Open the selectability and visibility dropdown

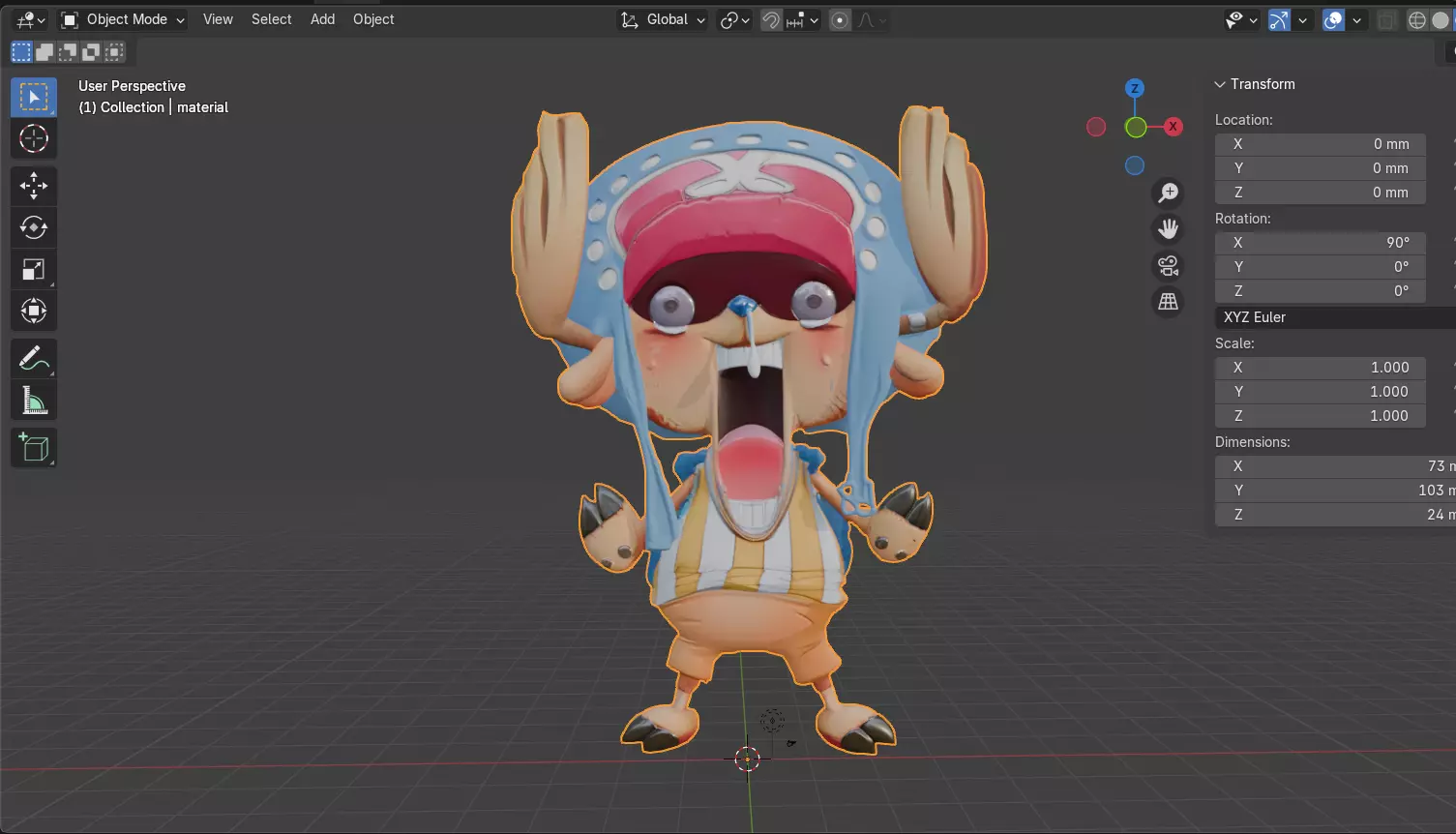(1241, 20)
